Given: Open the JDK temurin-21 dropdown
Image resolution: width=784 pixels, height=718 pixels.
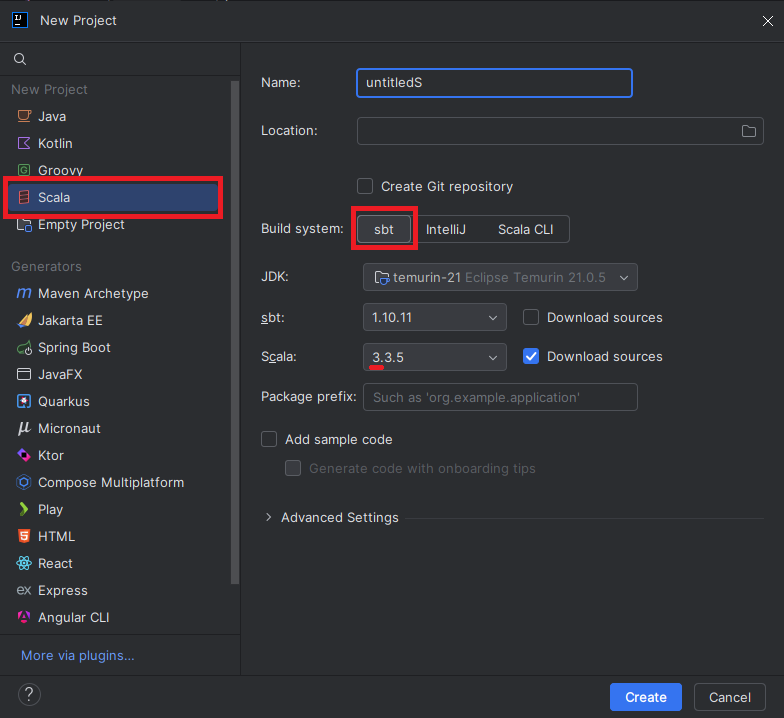Looking at the screenshot, I should (x=500, y=277).
